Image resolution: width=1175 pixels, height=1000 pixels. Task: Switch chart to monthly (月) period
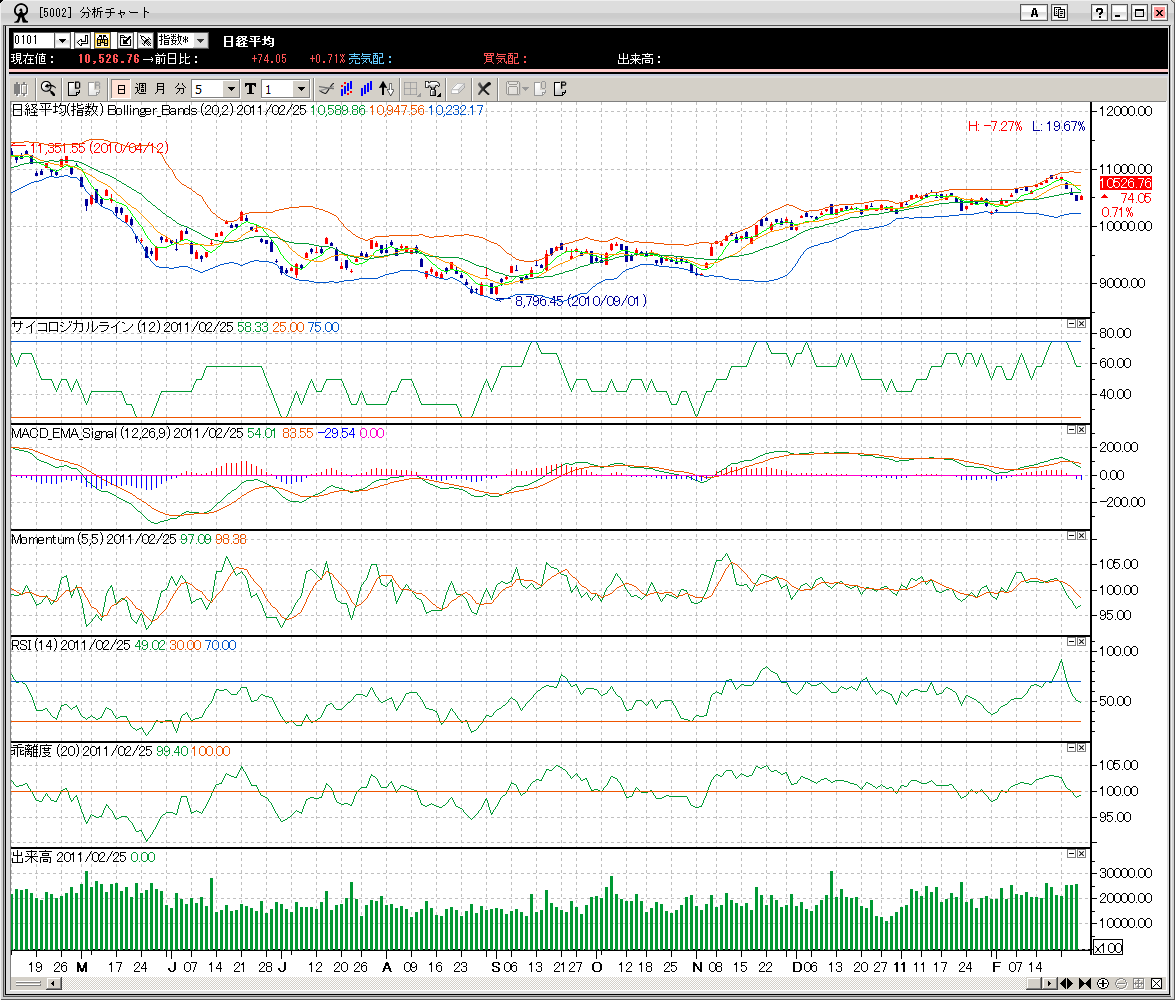click(160, 89)
